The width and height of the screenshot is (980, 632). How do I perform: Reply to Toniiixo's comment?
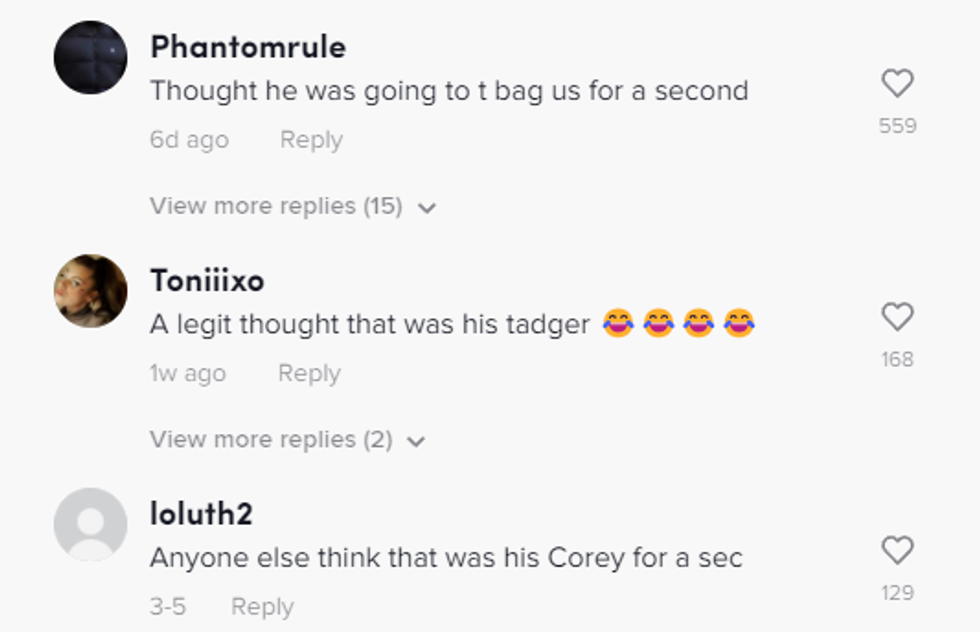tap(309, 373)
